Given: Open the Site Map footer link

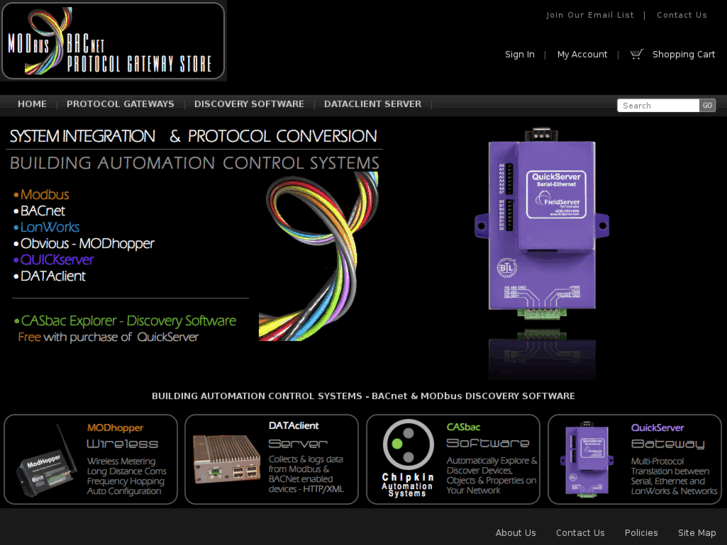Looking at the screenshot, I should point(696,532).
